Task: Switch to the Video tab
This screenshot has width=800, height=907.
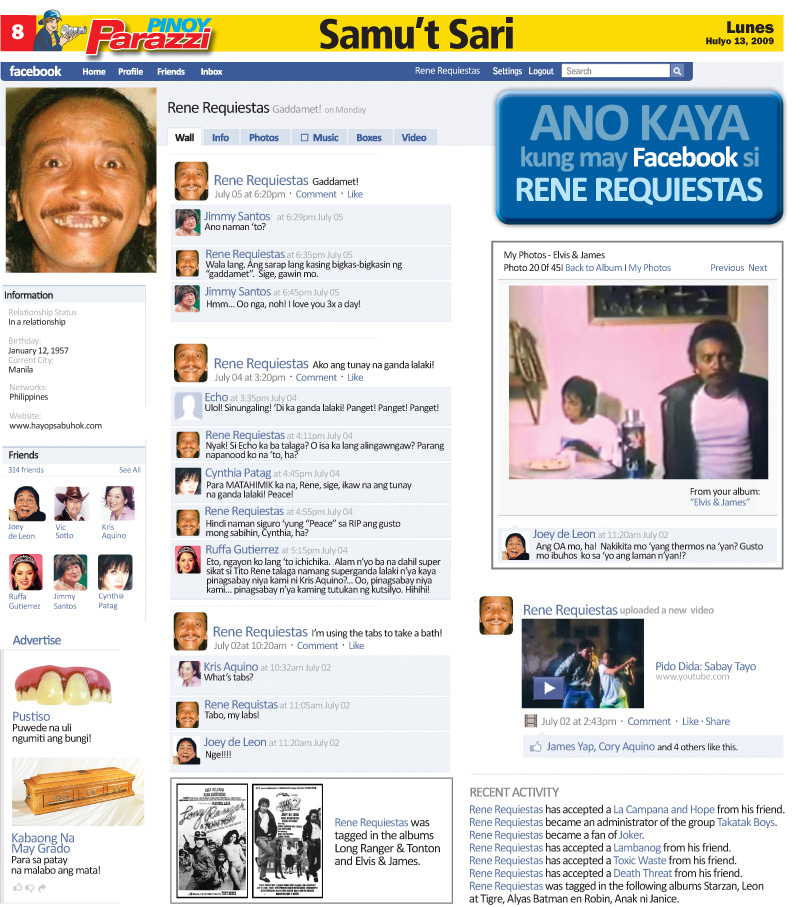Action: point(414,138)
